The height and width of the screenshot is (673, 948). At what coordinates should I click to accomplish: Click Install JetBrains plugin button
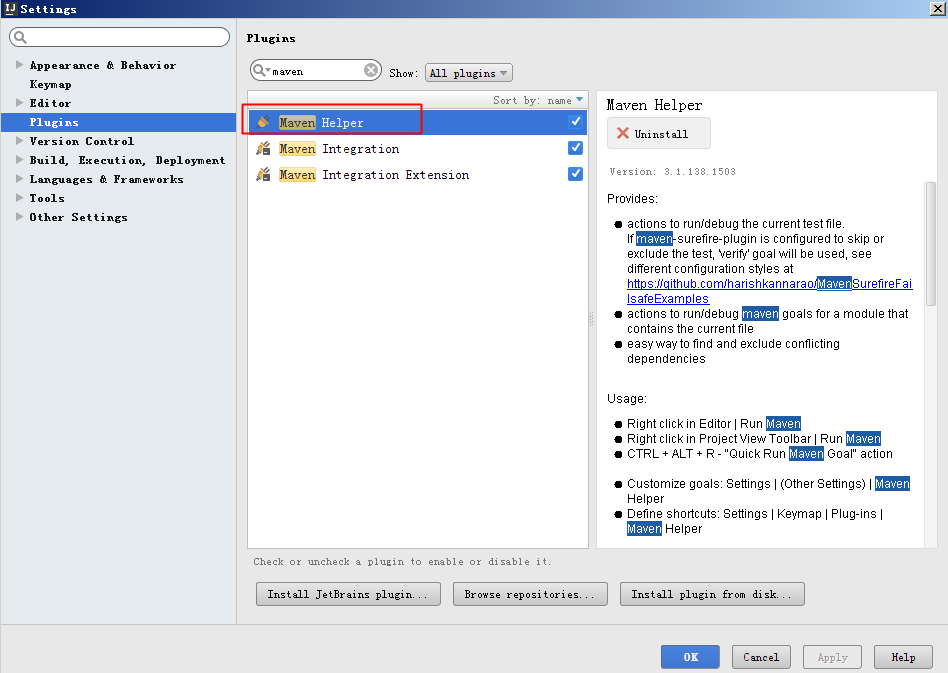pos(348,594)
